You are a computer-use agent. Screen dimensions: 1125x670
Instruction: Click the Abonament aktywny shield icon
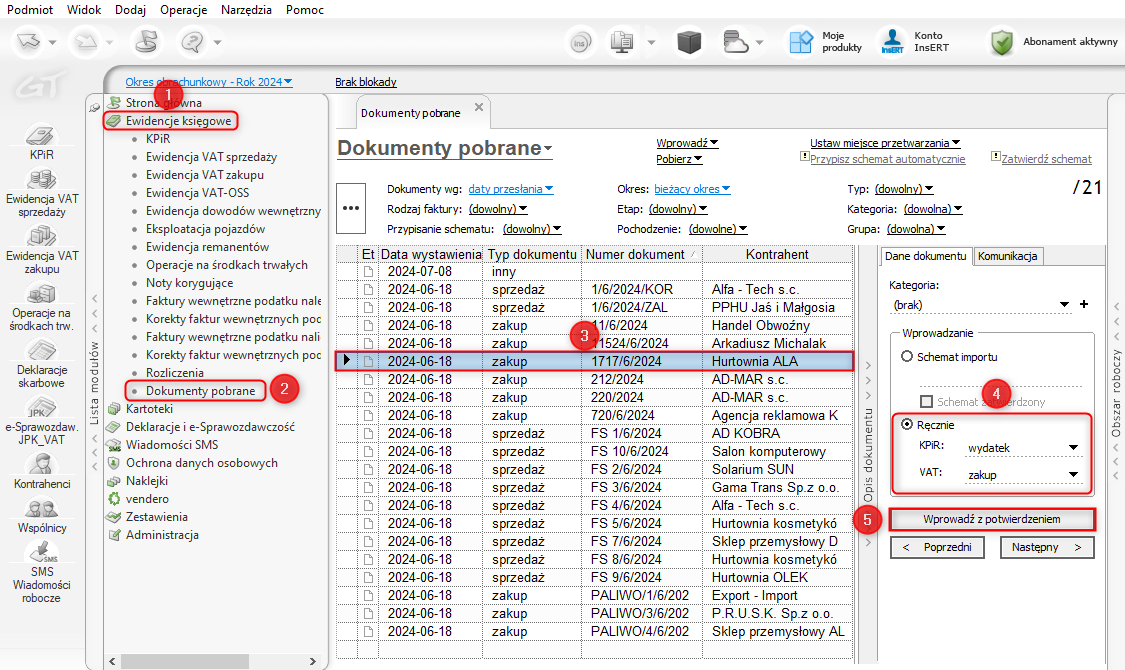pos(1002,42)
